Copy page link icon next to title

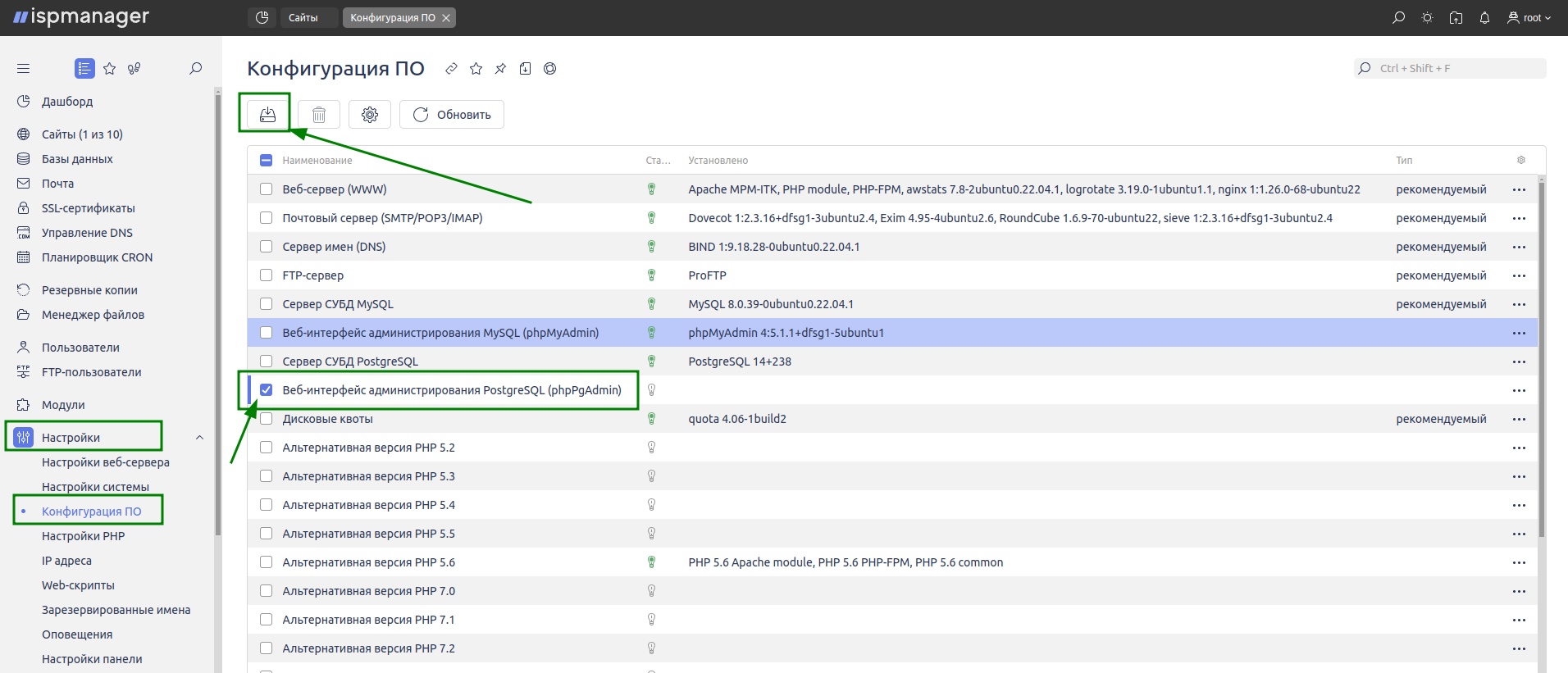click(x=451, y=69)
